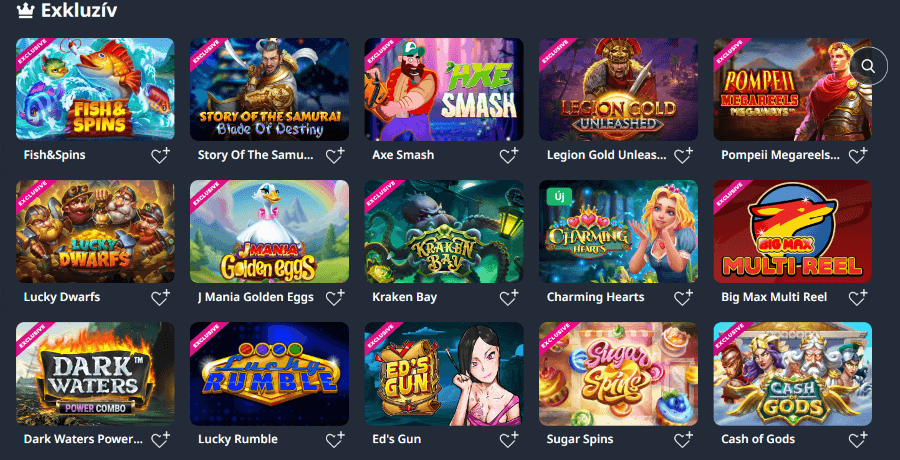Open the Pompeii Megareels thumbnail
The height and width of the screenshot is (460, 900).
tap(793, 89)
